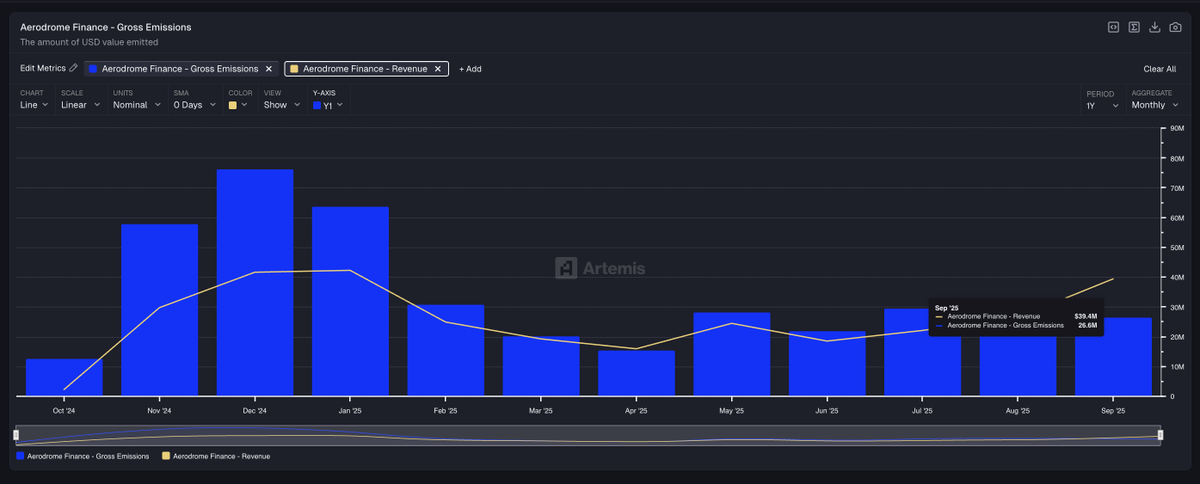Click the Feb '25 emissions bar
The height and width of the screenshot is (484, 1200).
pyautogui.click(x=445, y=351)
